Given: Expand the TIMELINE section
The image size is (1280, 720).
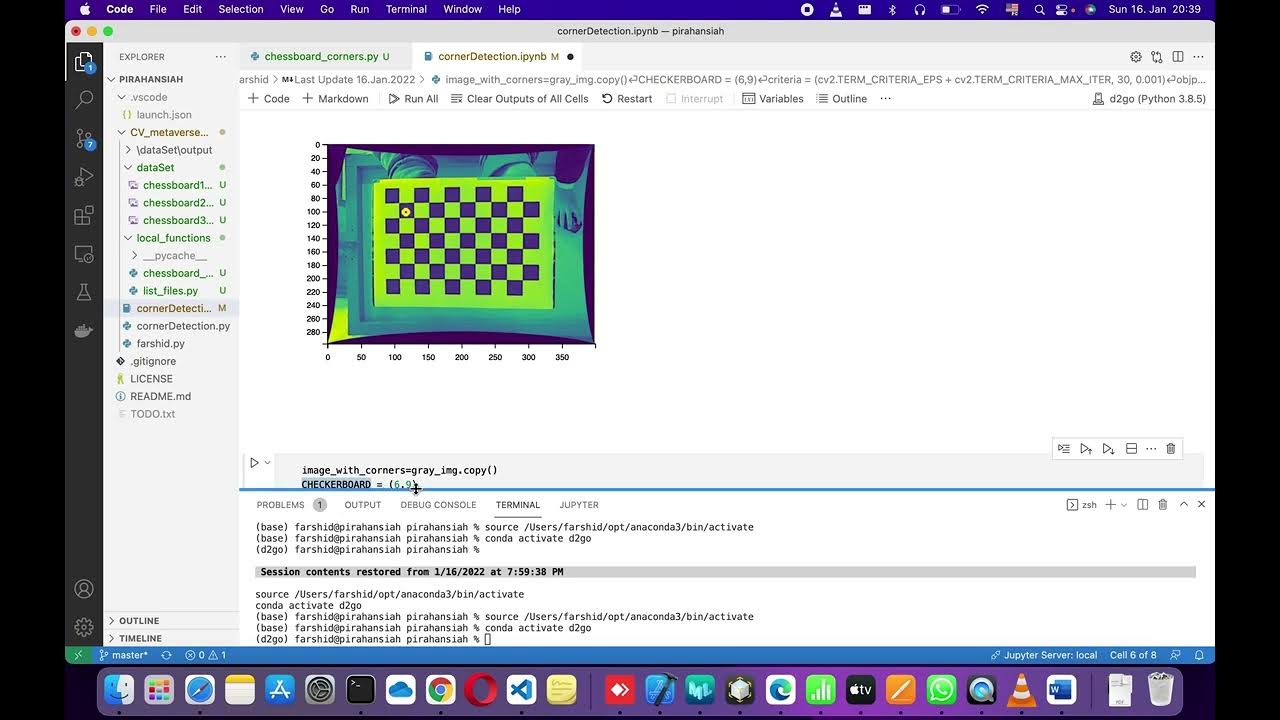Looking at the screenshot, I should point(140,638).
